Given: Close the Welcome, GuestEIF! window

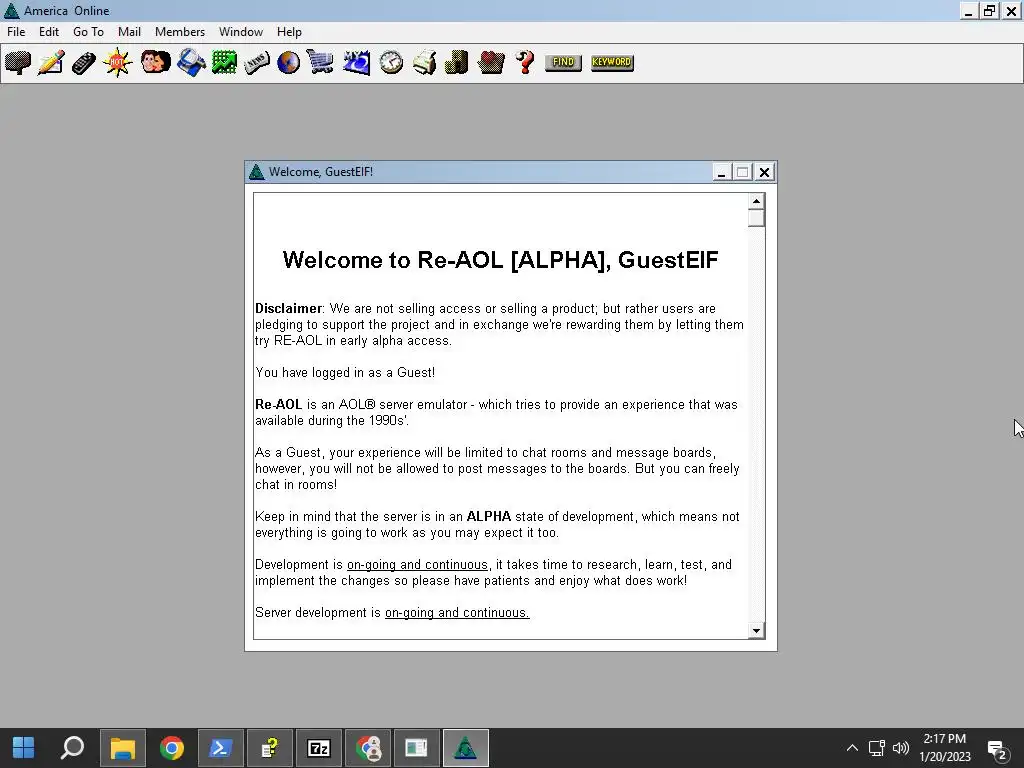Looking at the screenshot, I should click(764, 172).
